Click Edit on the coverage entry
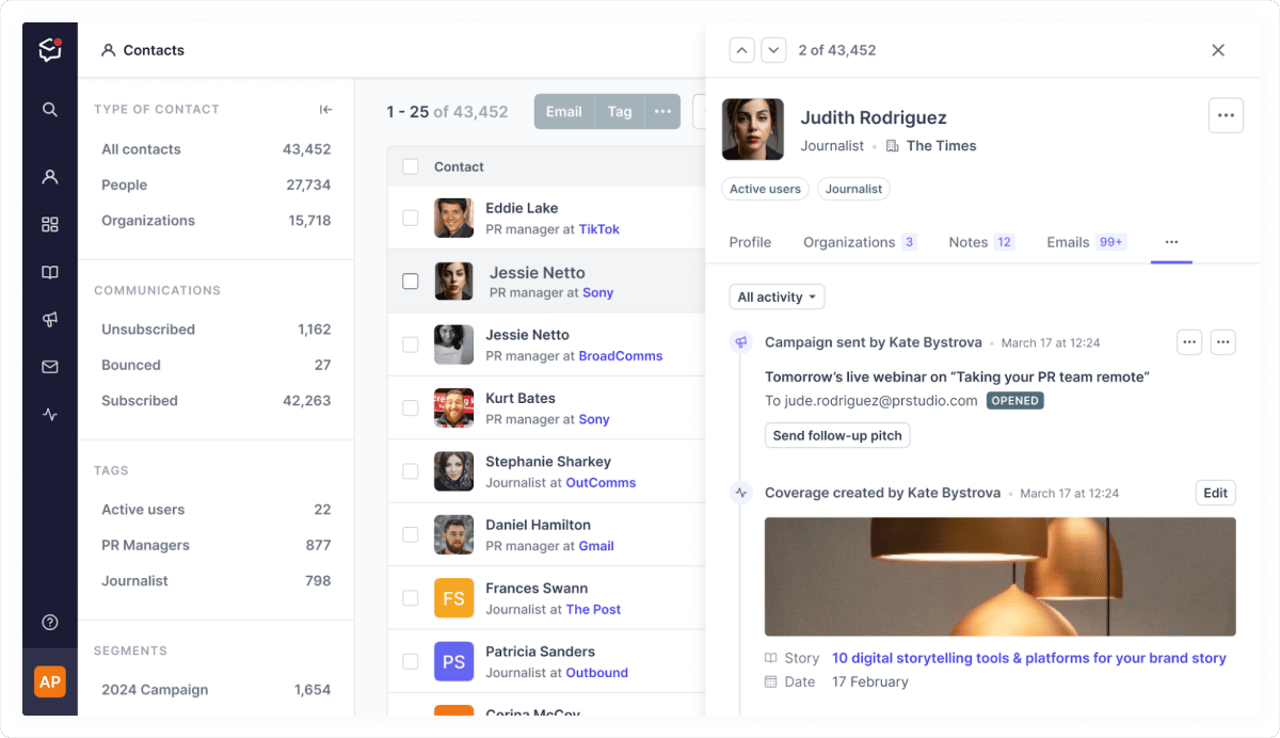Image resolution: width=1280 pixels, height=738 pixels. point(1215,493)
